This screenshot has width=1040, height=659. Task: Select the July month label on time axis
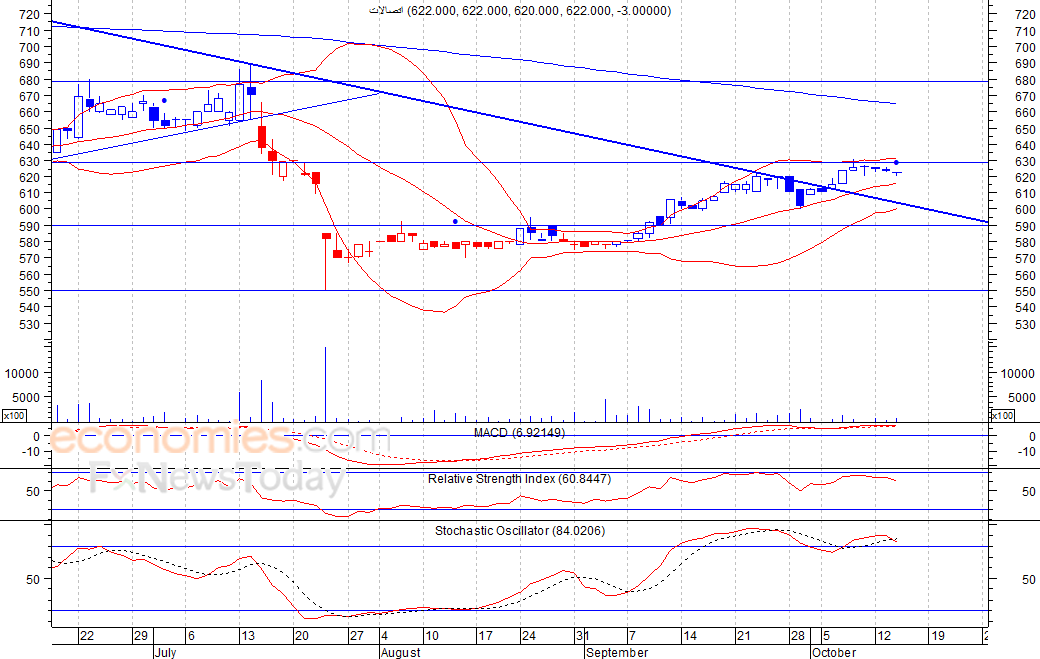click(165, 652)
